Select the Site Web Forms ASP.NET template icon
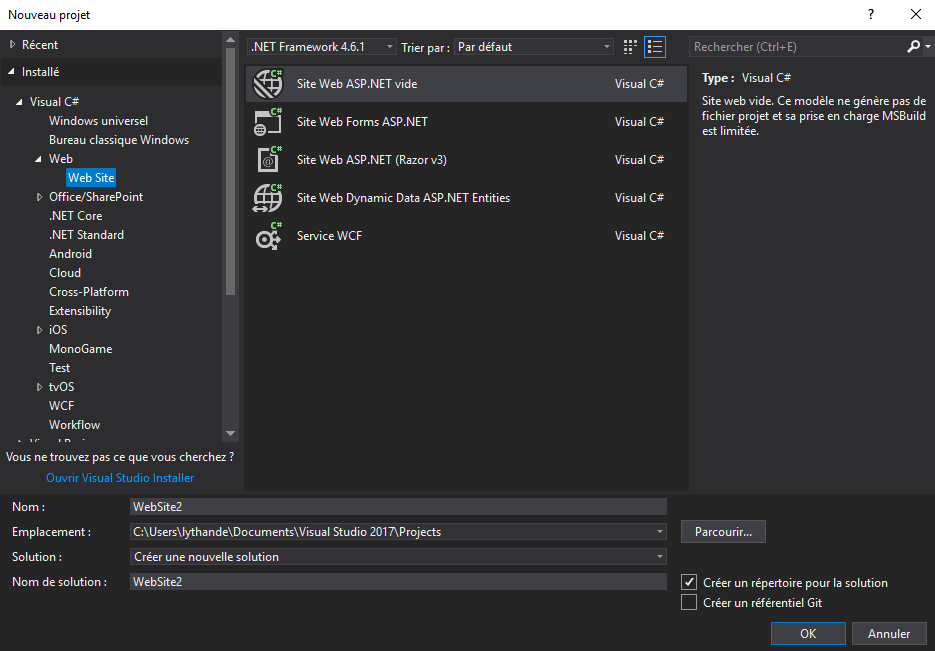Screen dimensions: 935x651 (x=268, y=121)
